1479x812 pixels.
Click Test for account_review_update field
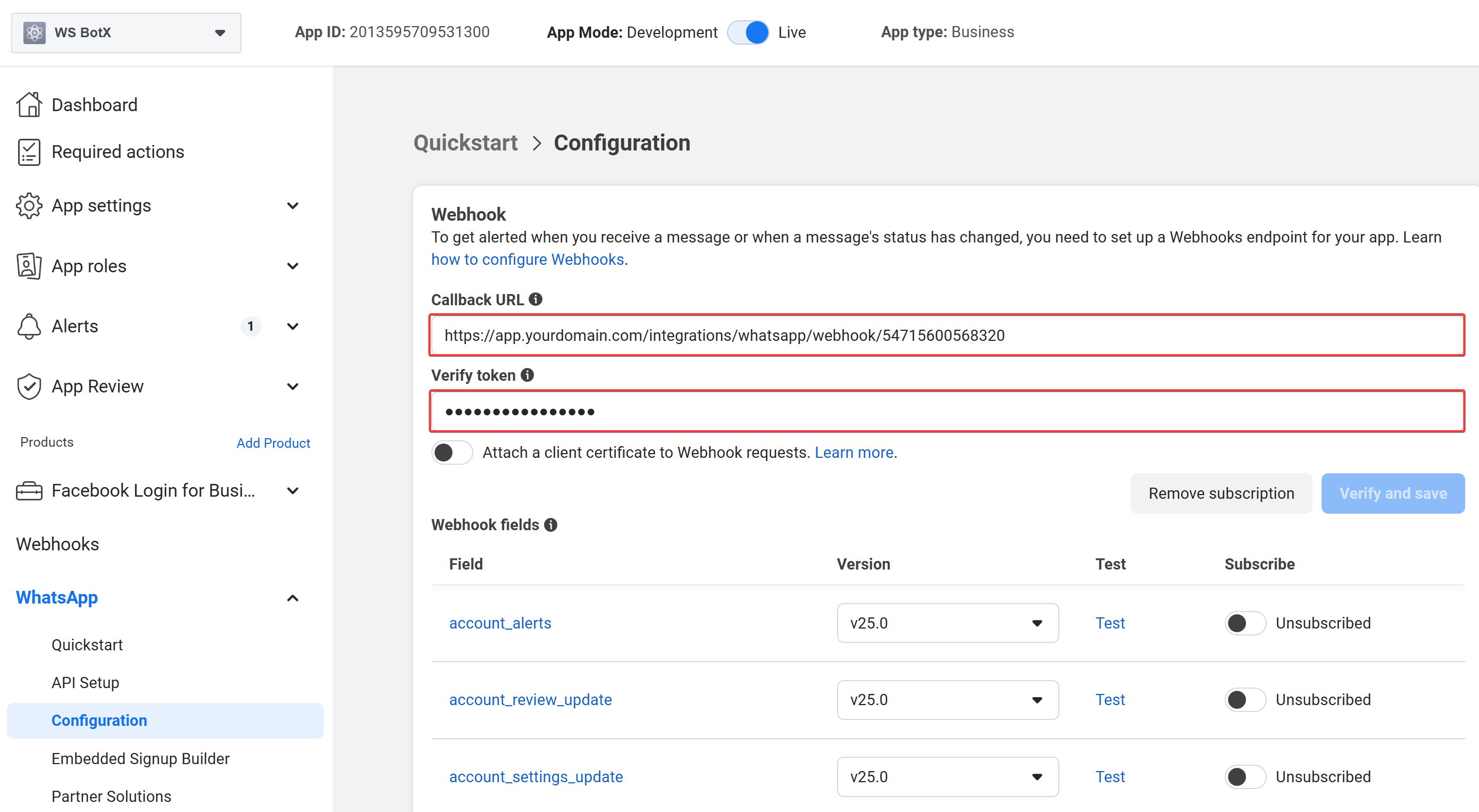[1110, 700]
